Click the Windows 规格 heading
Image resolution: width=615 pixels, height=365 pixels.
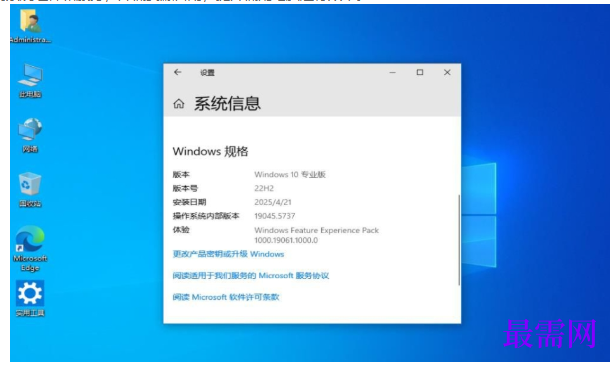(211, 151)
